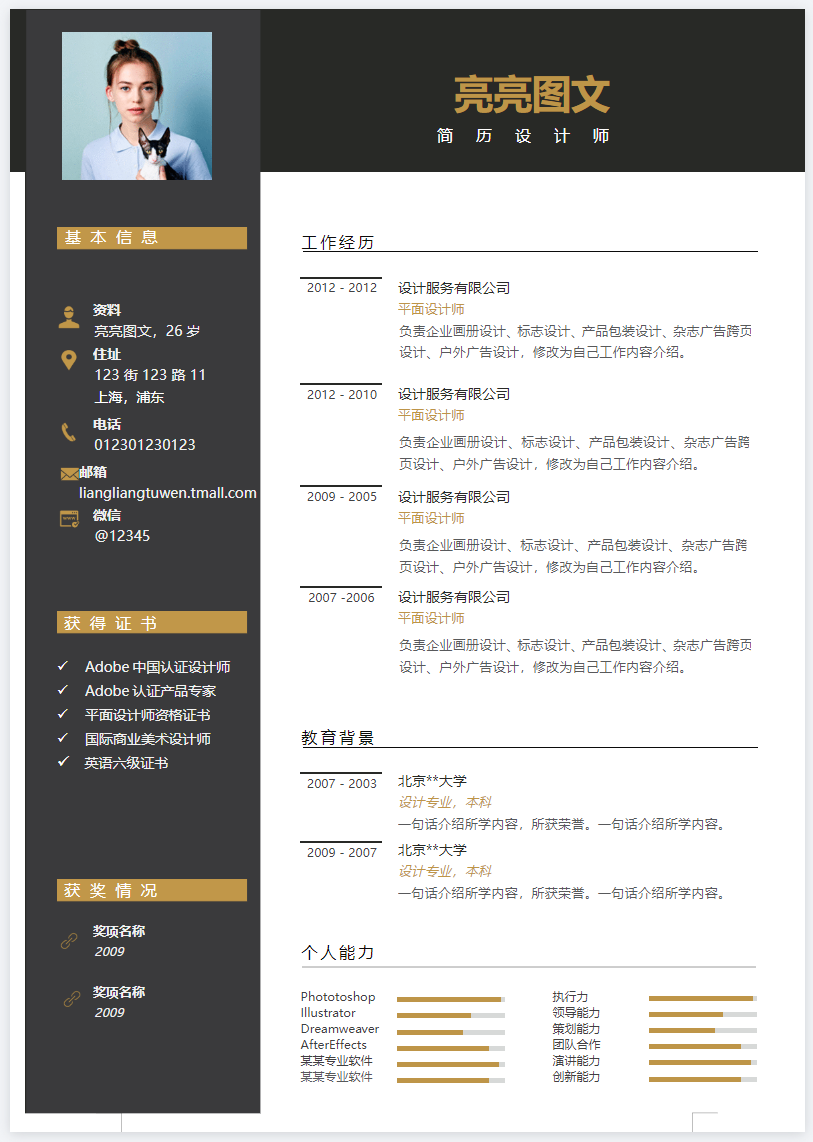813x1142 pixels.
Task: Click the address line 123 街 123 路 11
Action: tap(150, 375)
